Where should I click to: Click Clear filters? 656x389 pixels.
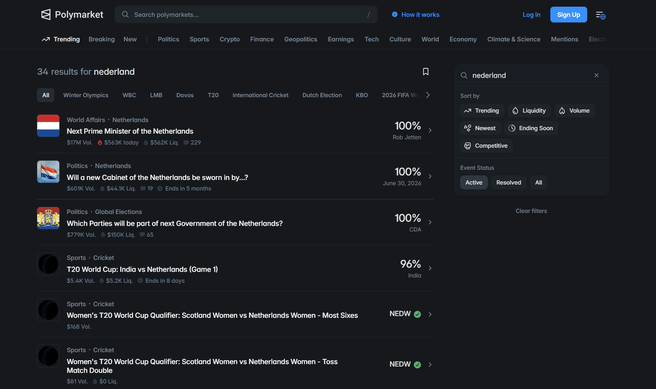531,211
